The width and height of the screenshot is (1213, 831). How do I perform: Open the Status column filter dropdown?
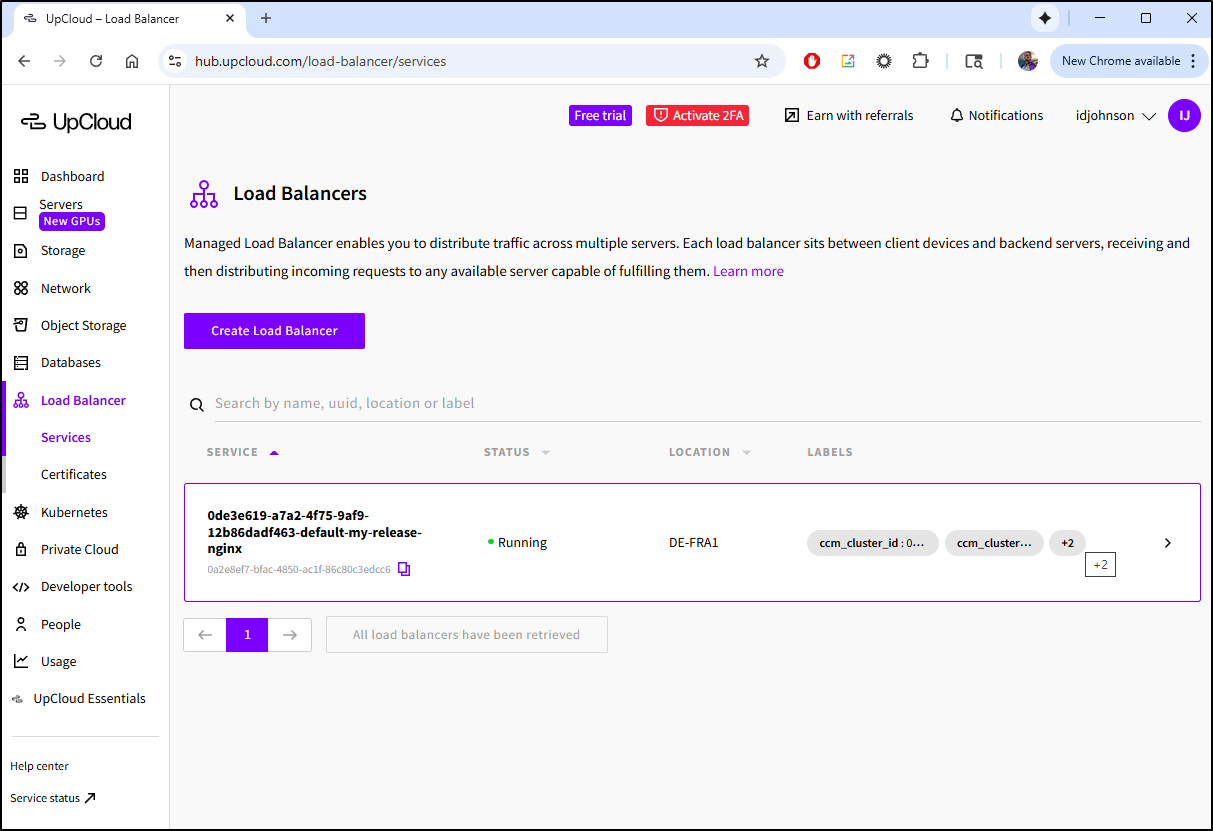point(546,453)
